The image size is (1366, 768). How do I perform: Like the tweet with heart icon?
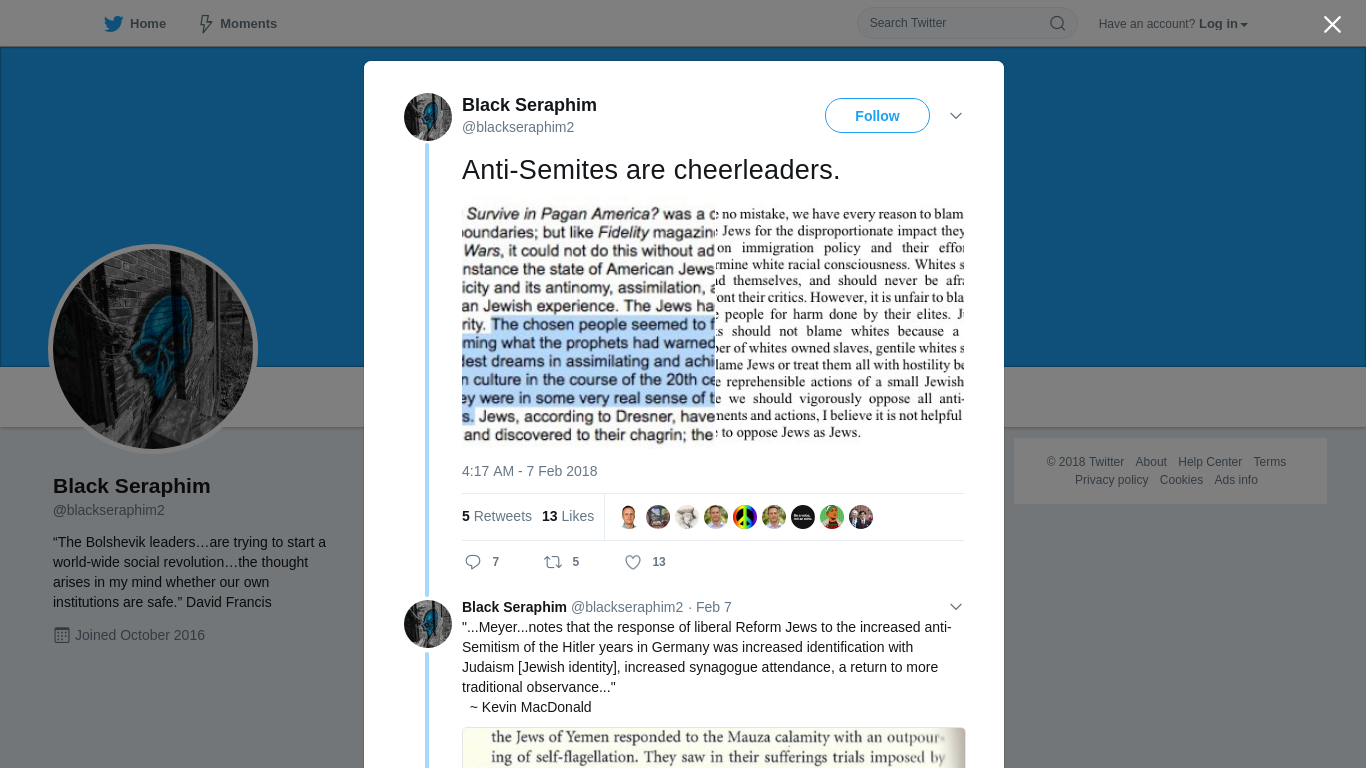[x=633, y=562]
